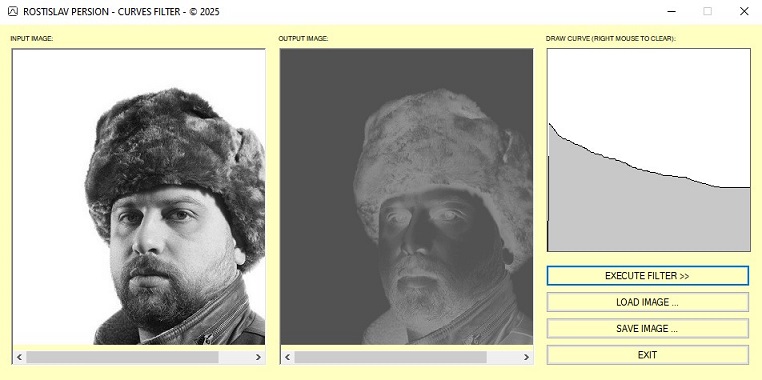Click the left arrow of output image scrollbar
Screen dimensions: 762x380
(x=287, y=357)
